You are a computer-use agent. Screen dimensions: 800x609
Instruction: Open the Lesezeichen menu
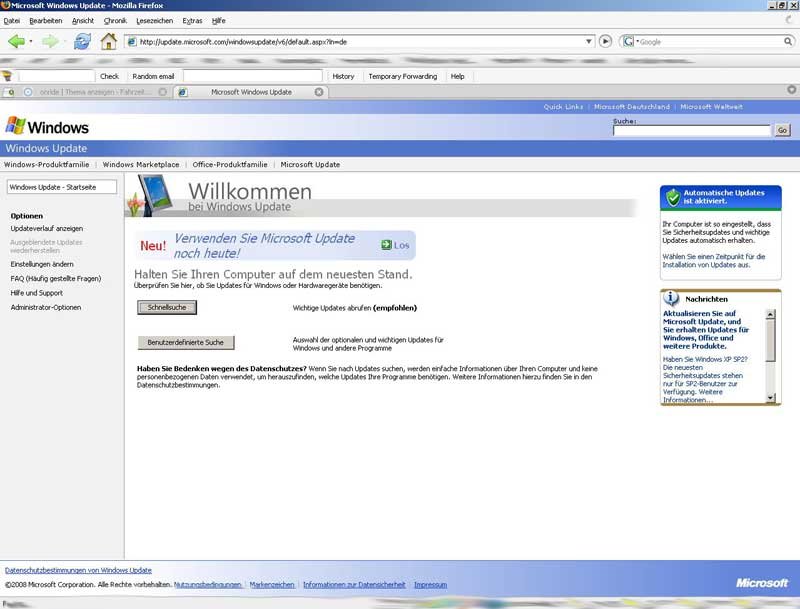pyautogui.click(x=154, y=21)
